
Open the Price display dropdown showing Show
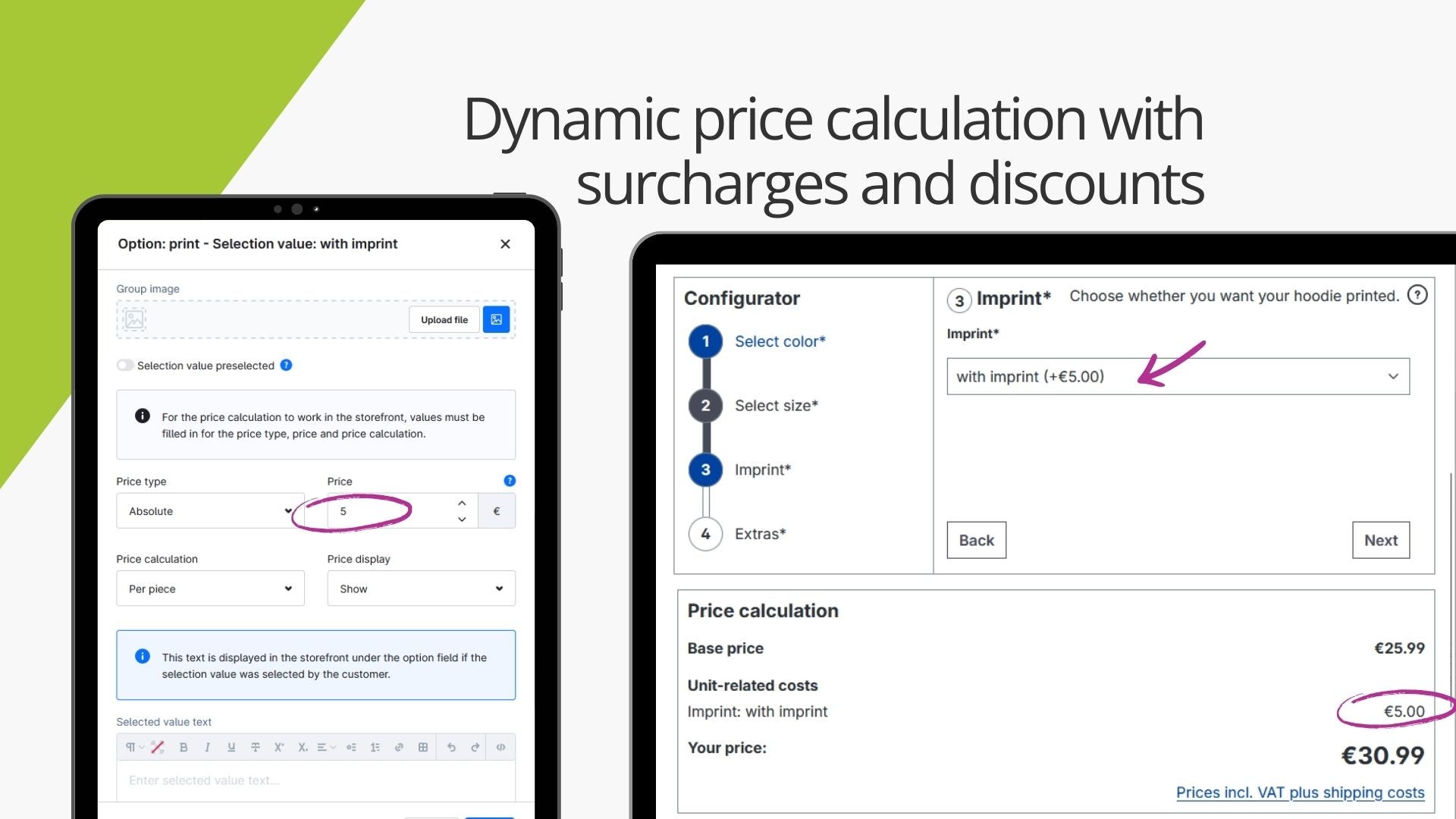click(x=421, y=588)
